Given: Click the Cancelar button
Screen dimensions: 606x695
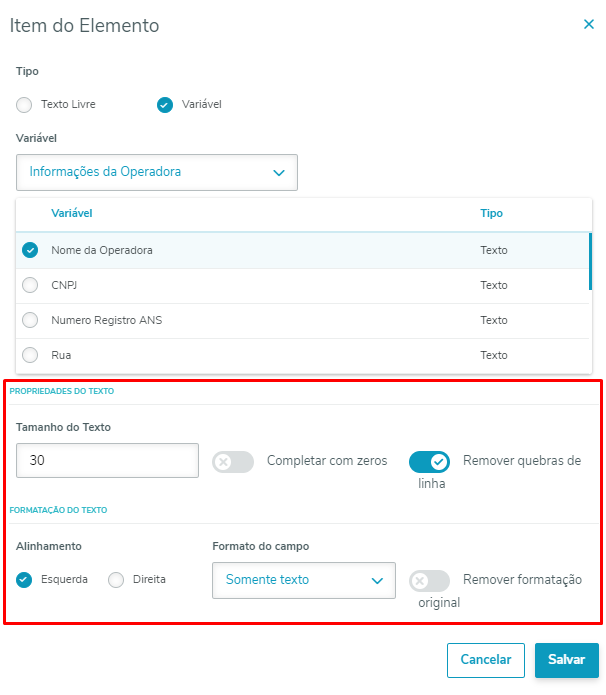Looking at the screenshot, I should [486, 660].
